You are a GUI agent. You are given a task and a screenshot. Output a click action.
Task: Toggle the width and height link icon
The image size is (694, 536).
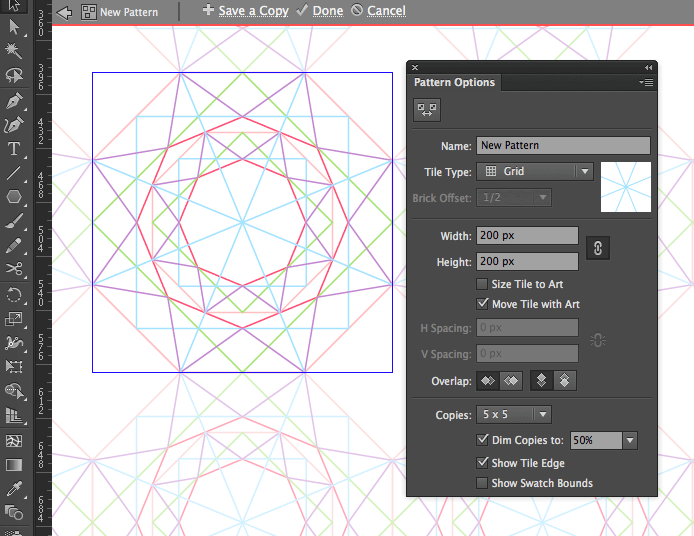tap(597, 249)
